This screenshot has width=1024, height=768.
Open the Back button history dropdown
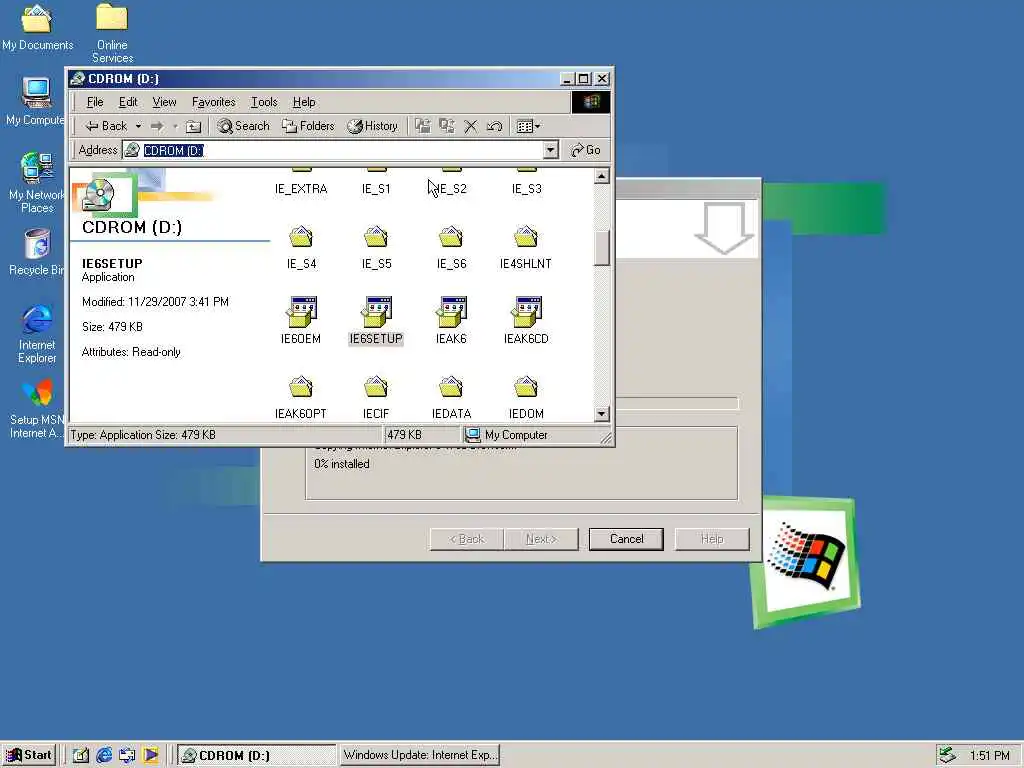(x=138, y=126)
